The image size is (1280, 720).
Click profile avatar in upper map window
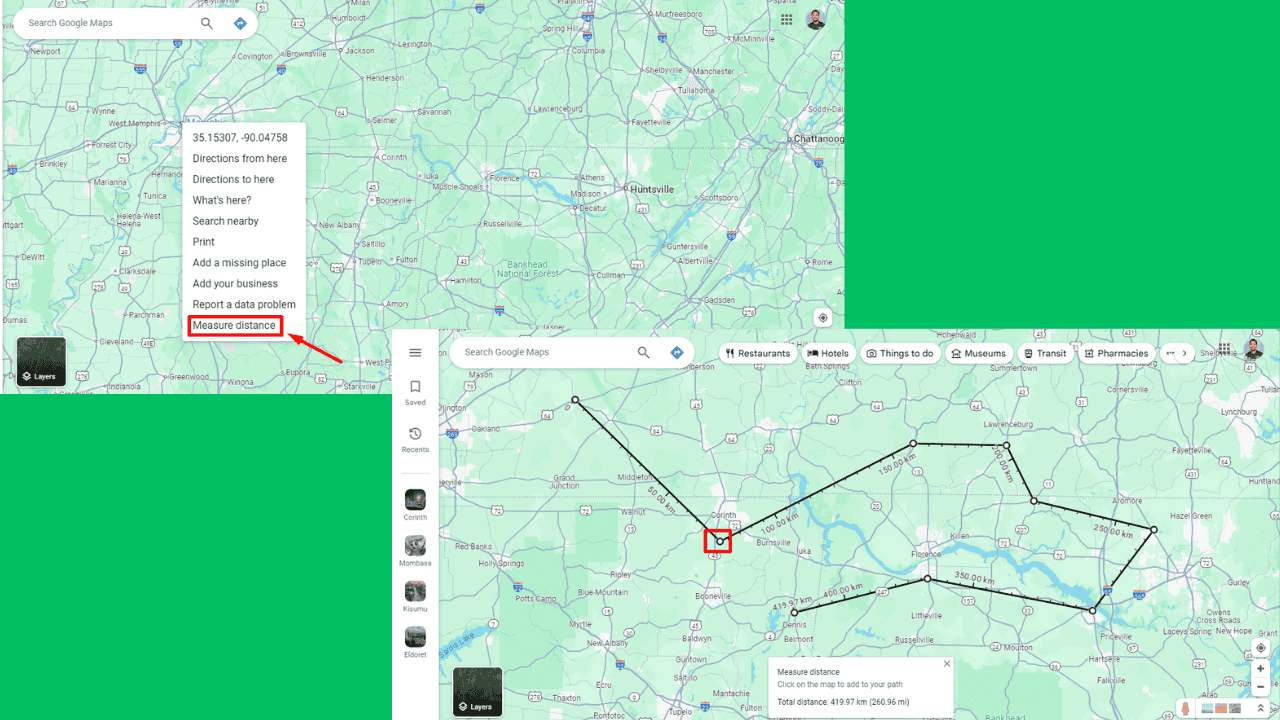(x=816, y=19)
